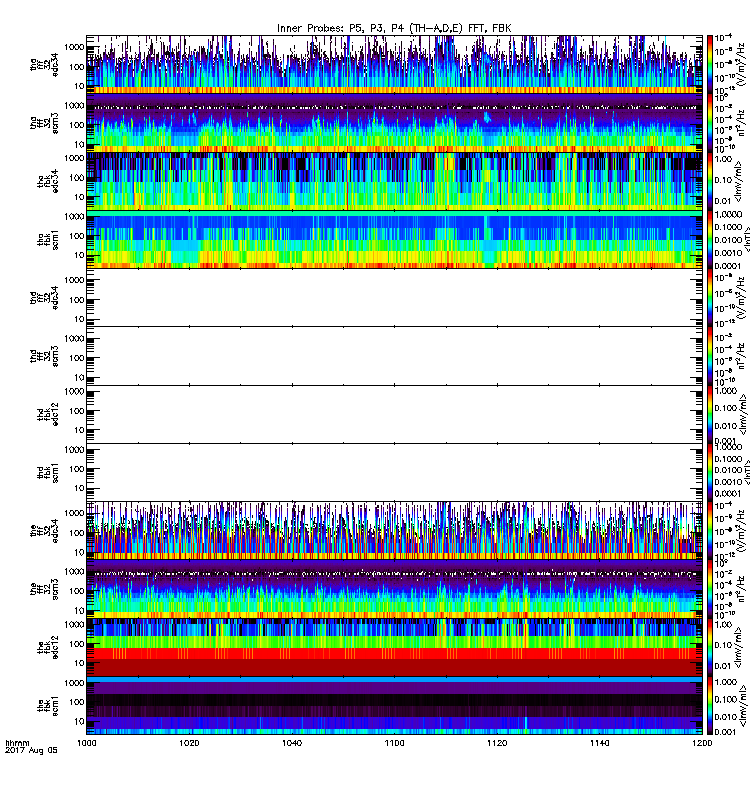Click the red band in the fbk edc12 spectrogram
The image size is (750, 800).
(x=394, y=654)
